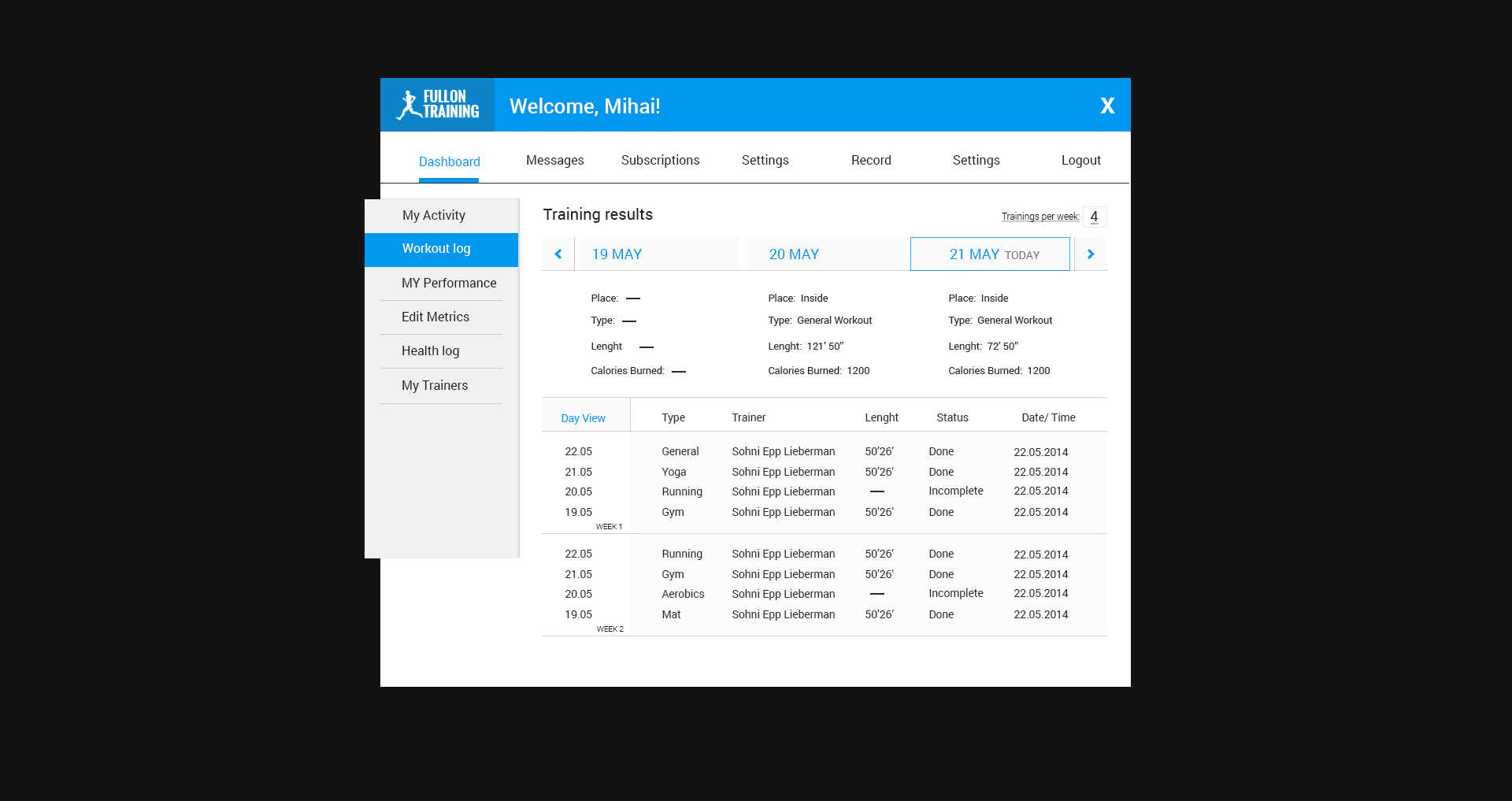
Task: Open My Activity in the sidebar
Action: pos(434,216)
